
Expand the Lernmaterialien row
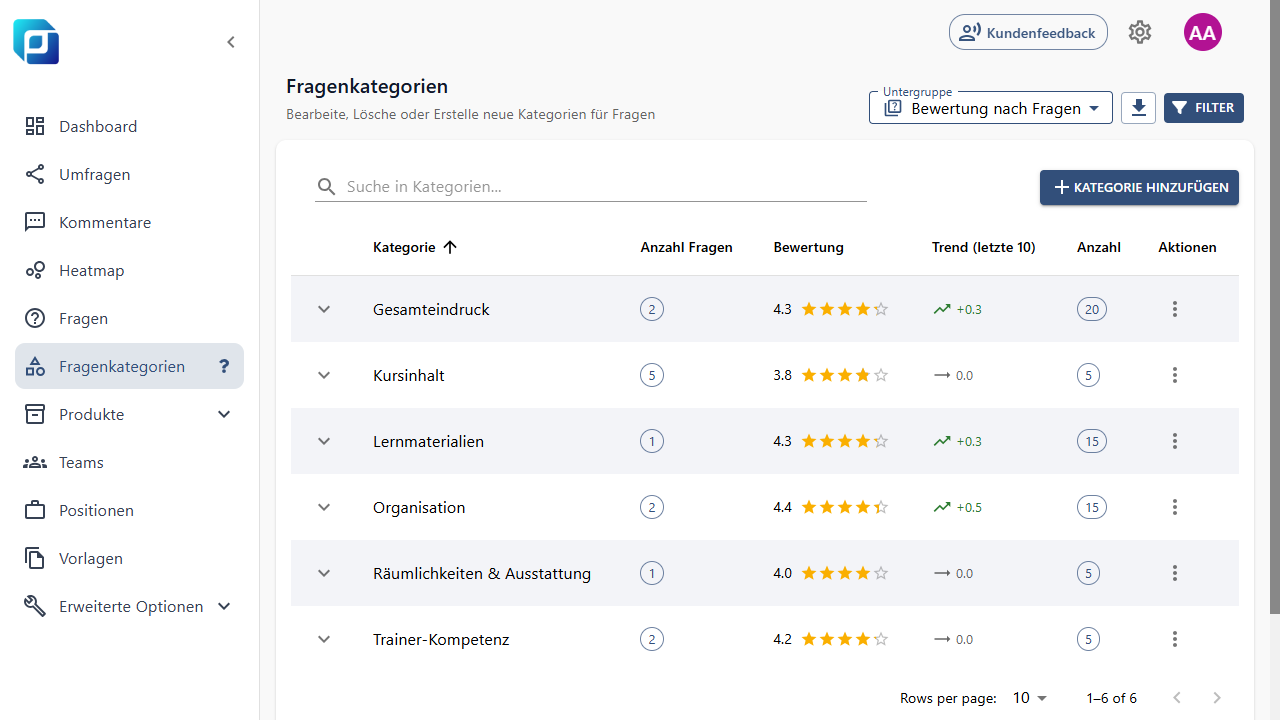pyautogui.click(x=324, y=441)
